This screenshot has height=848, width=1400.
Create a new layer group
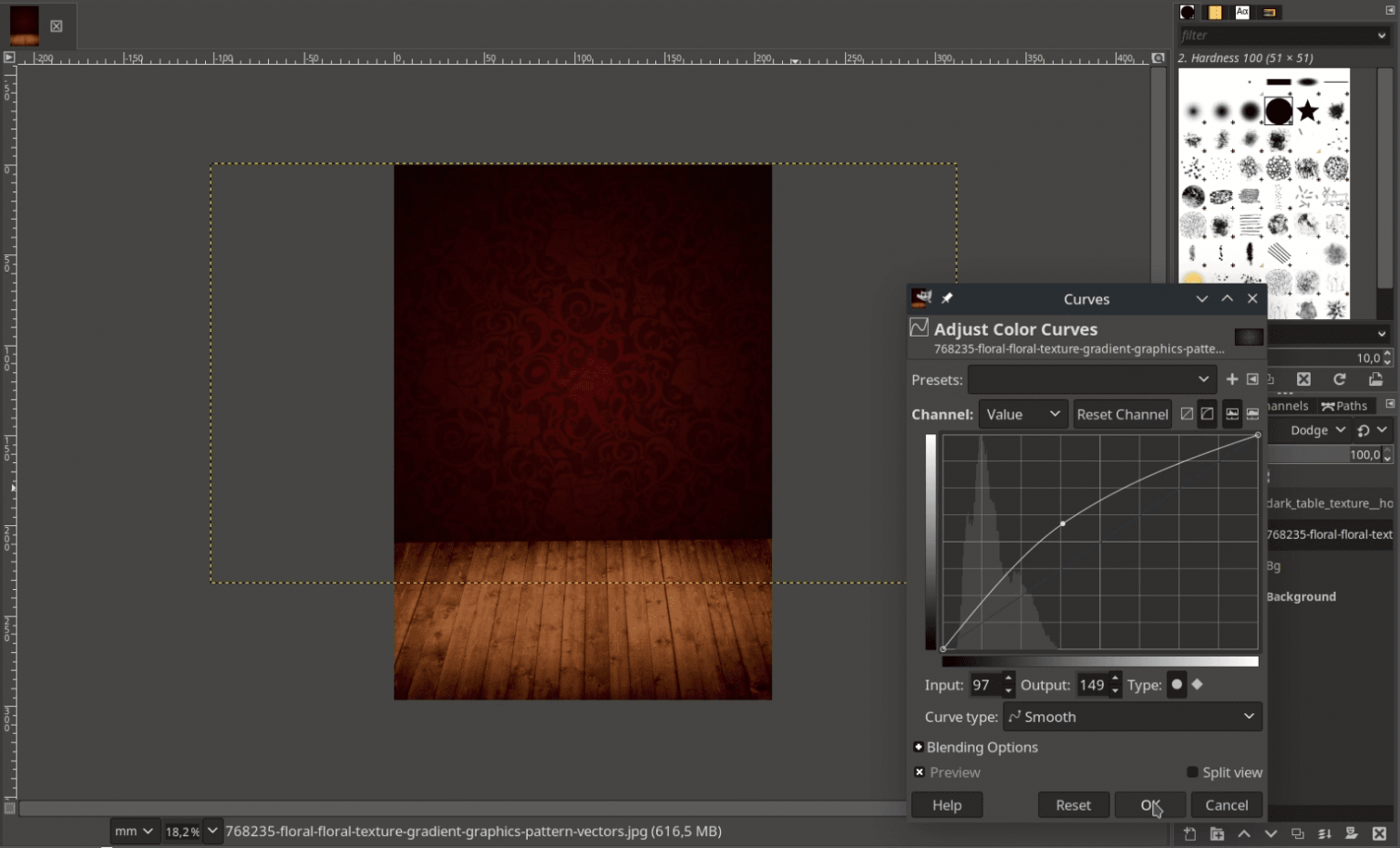(1217, 834)
